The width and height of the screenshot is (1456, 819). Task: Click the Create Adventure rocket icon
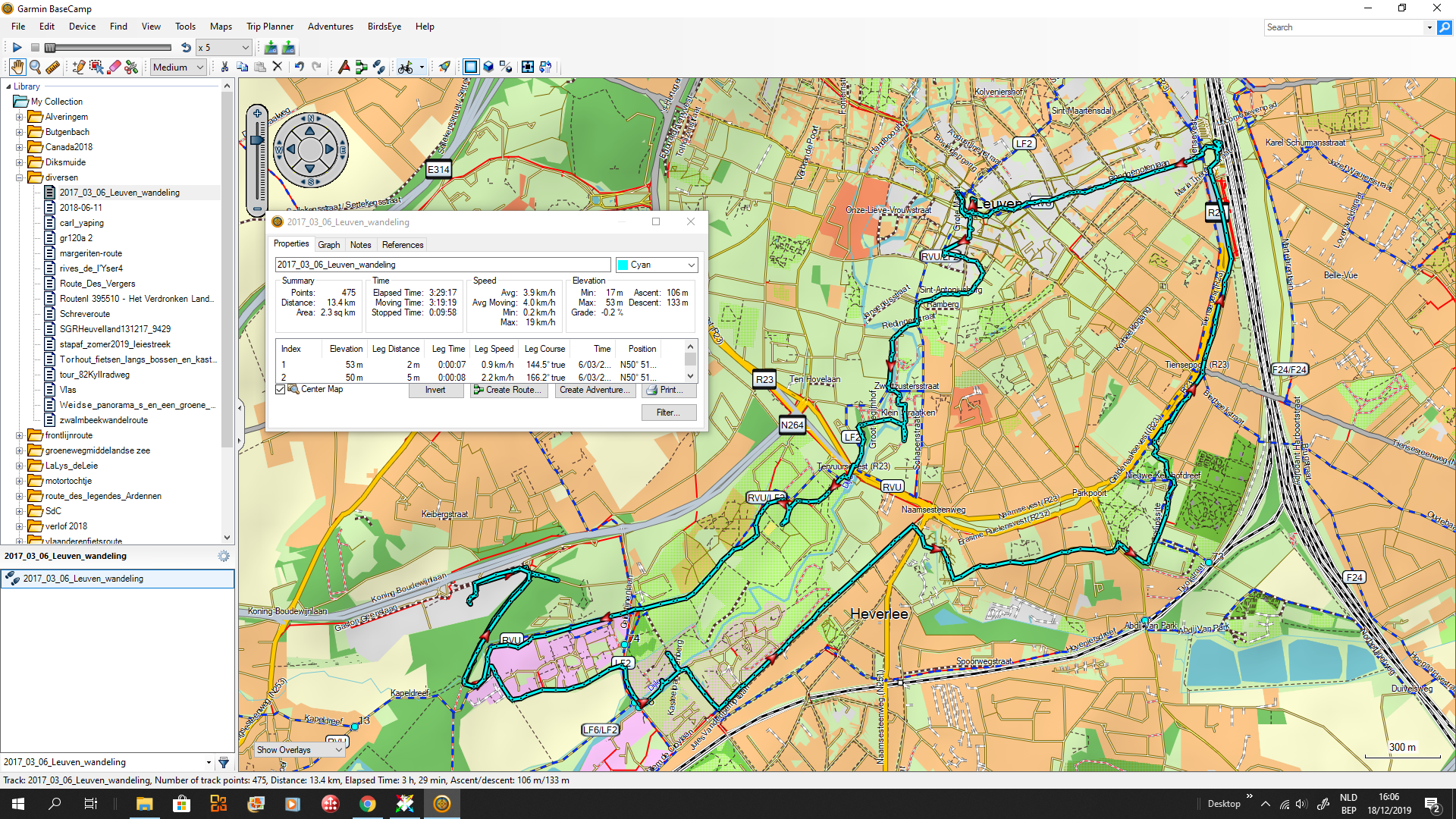click(444, 67)
